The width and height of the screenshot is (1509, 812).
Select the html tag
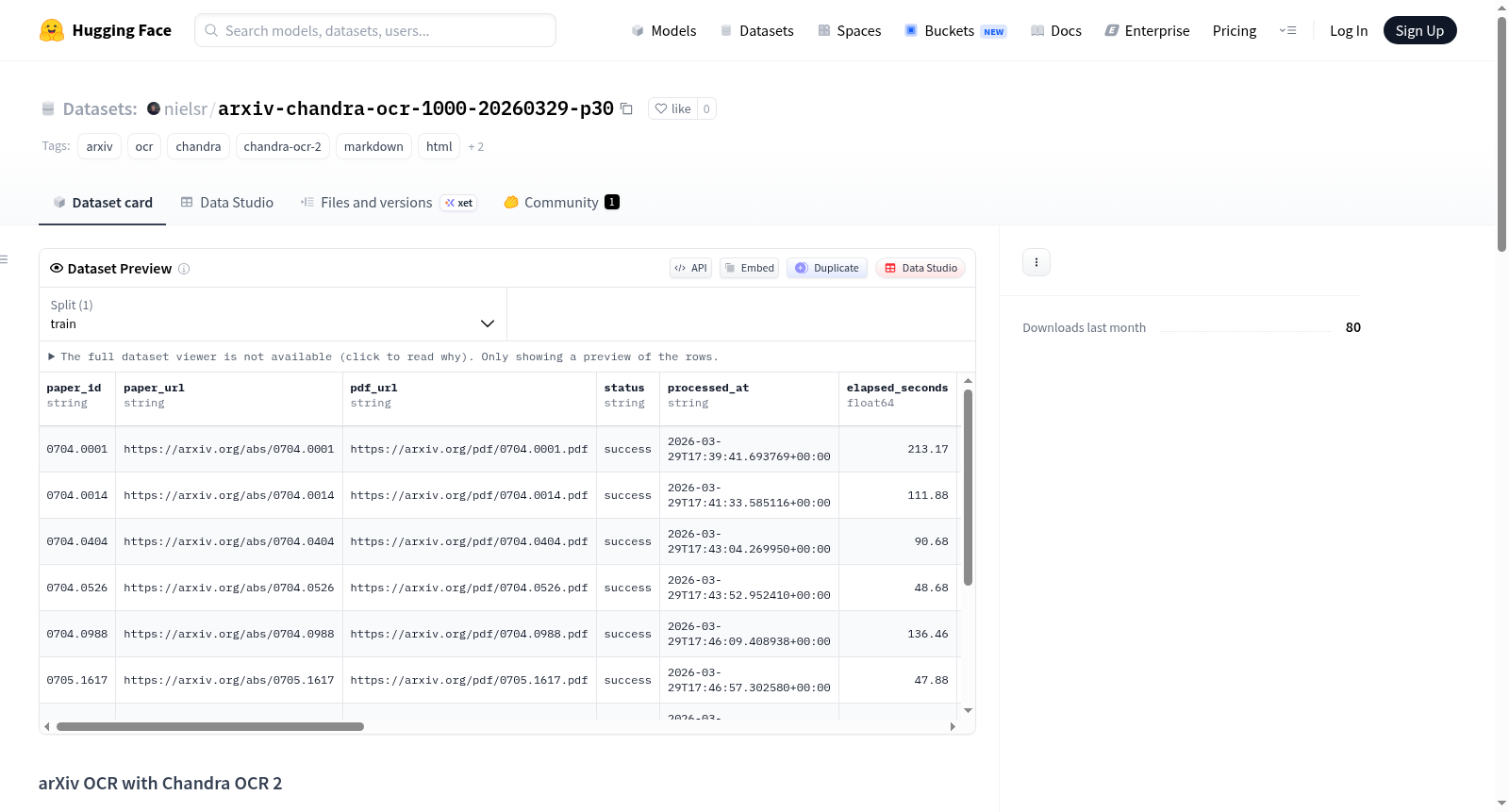[439, 147]
